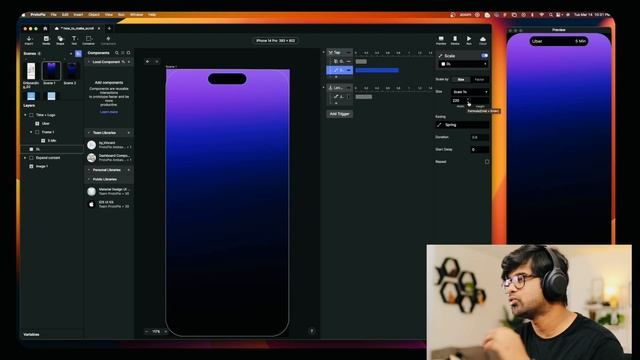640x360 pixels.
Task: Enable the Repeat checkbox
Action: [487, 162]
